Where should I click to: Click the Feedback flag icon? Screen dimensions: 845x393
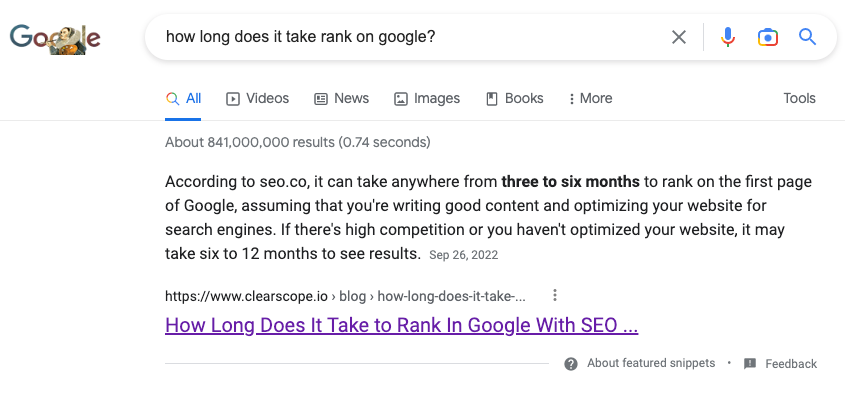pyautogui.click(x=750, y=364)
